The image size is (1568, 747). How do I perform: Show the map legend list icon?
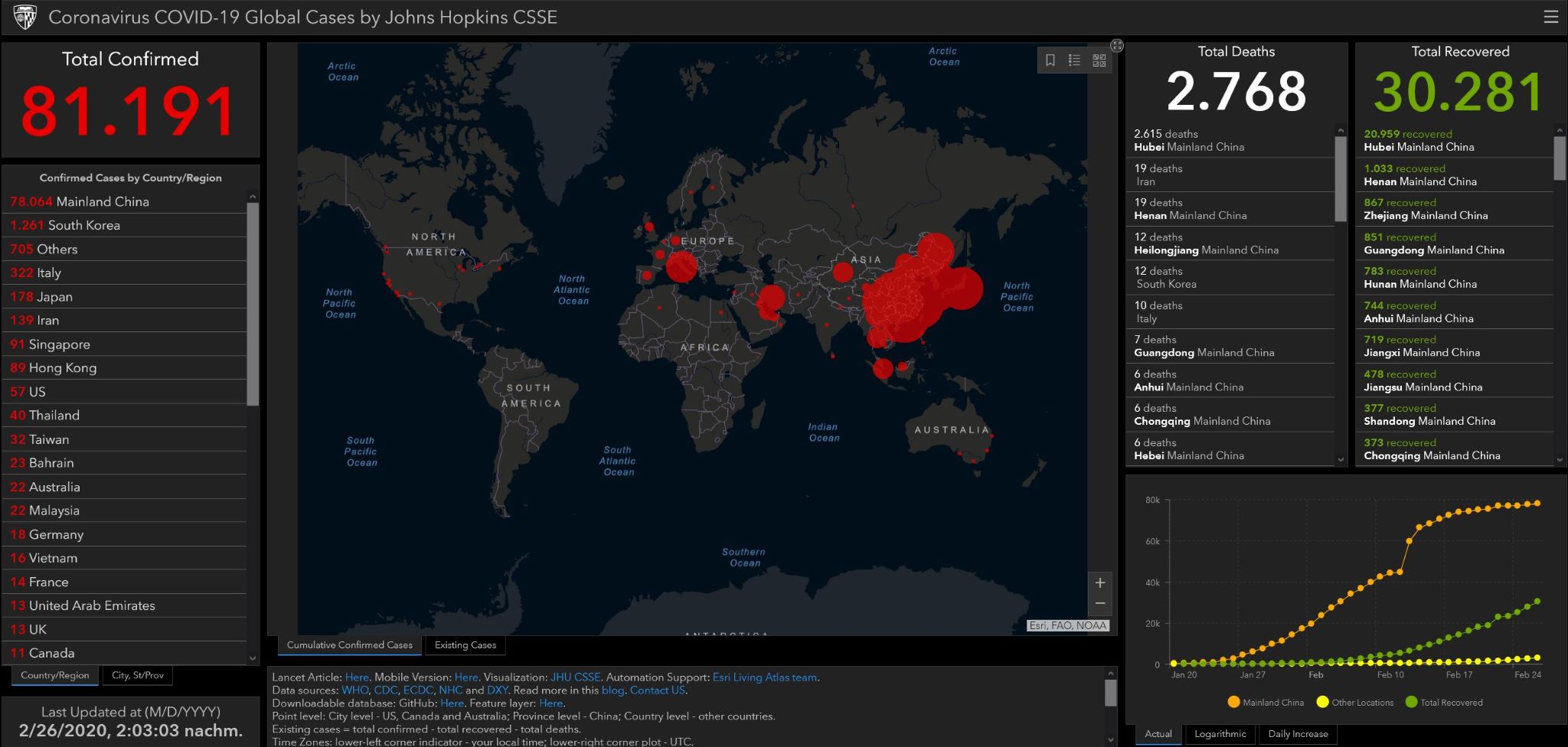coord(1074,60)
